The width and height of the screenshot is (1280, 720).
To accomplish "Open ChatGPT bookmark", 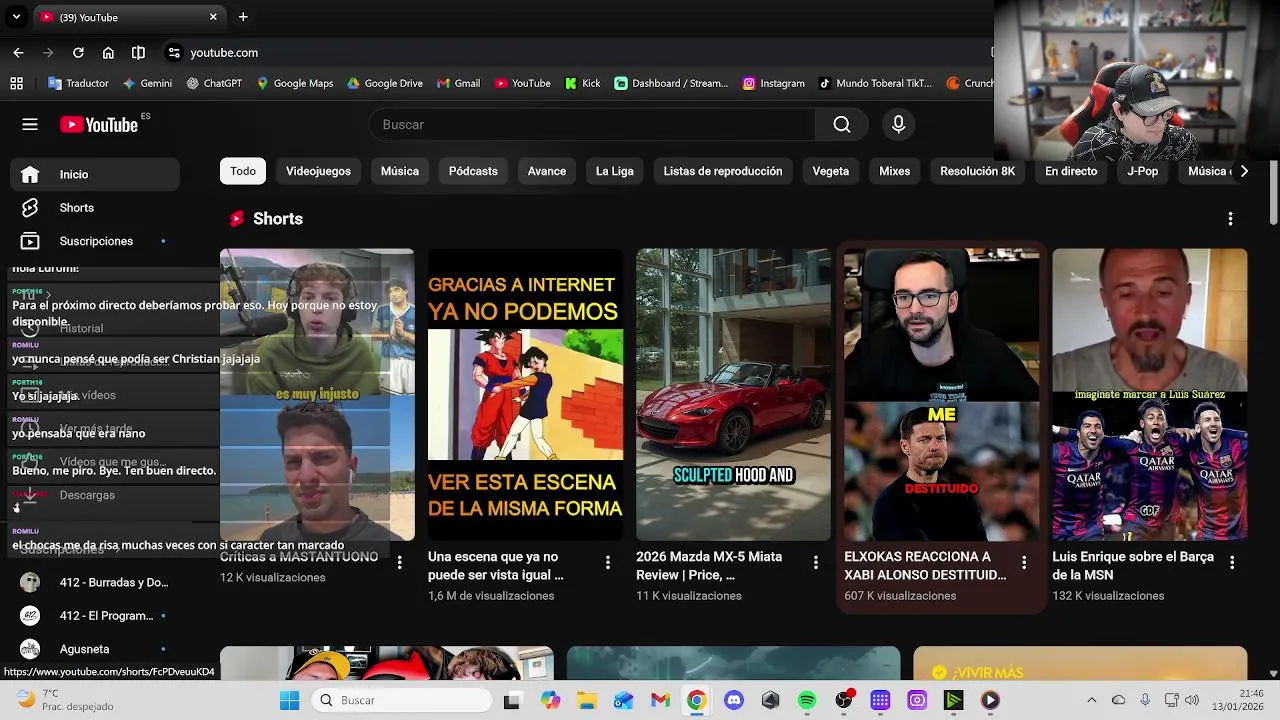I will click(214, 83).
